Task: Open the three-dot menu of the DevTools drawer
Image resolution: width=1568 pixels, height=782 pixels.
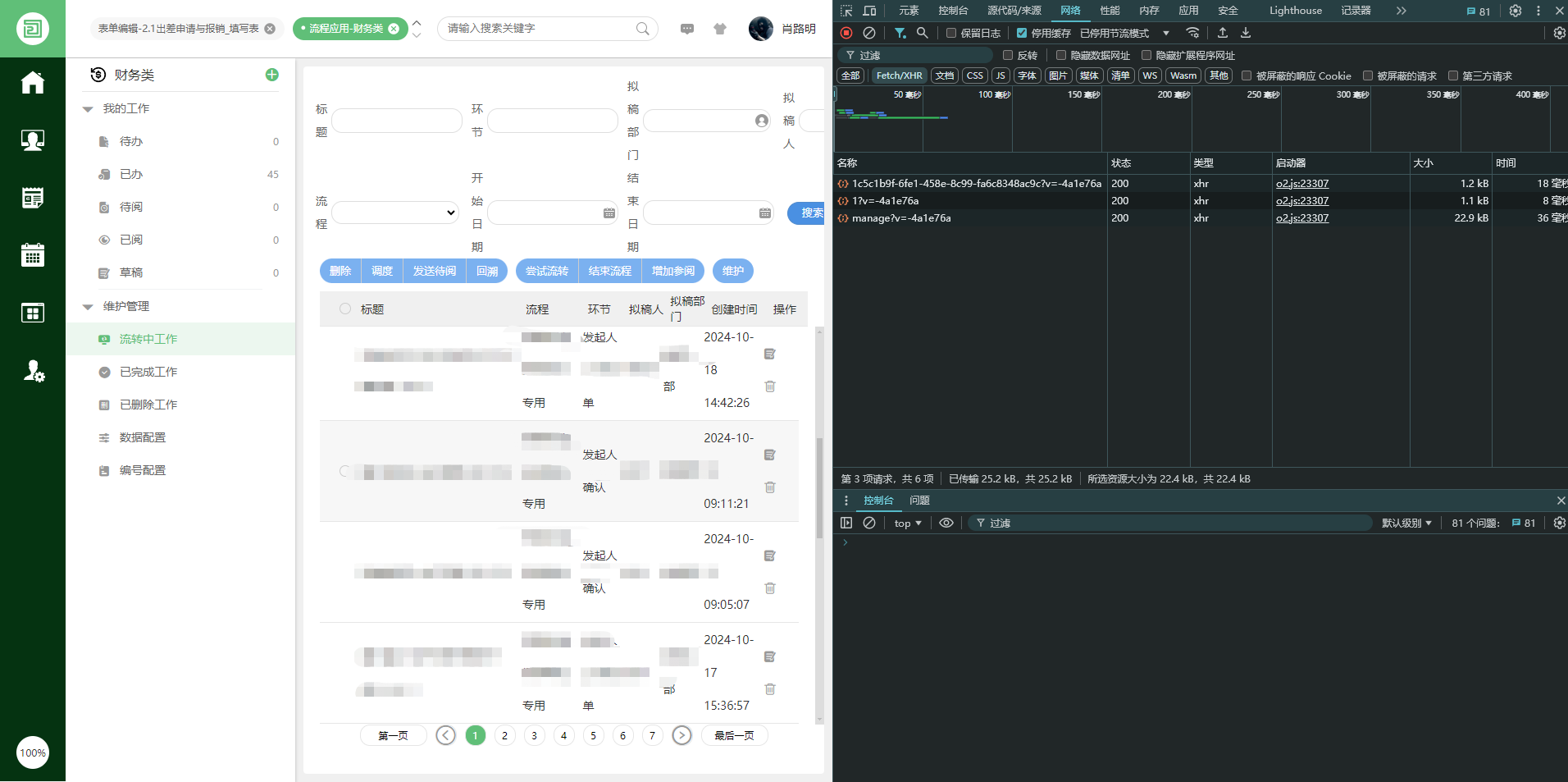Action: [x=846, y=501]
